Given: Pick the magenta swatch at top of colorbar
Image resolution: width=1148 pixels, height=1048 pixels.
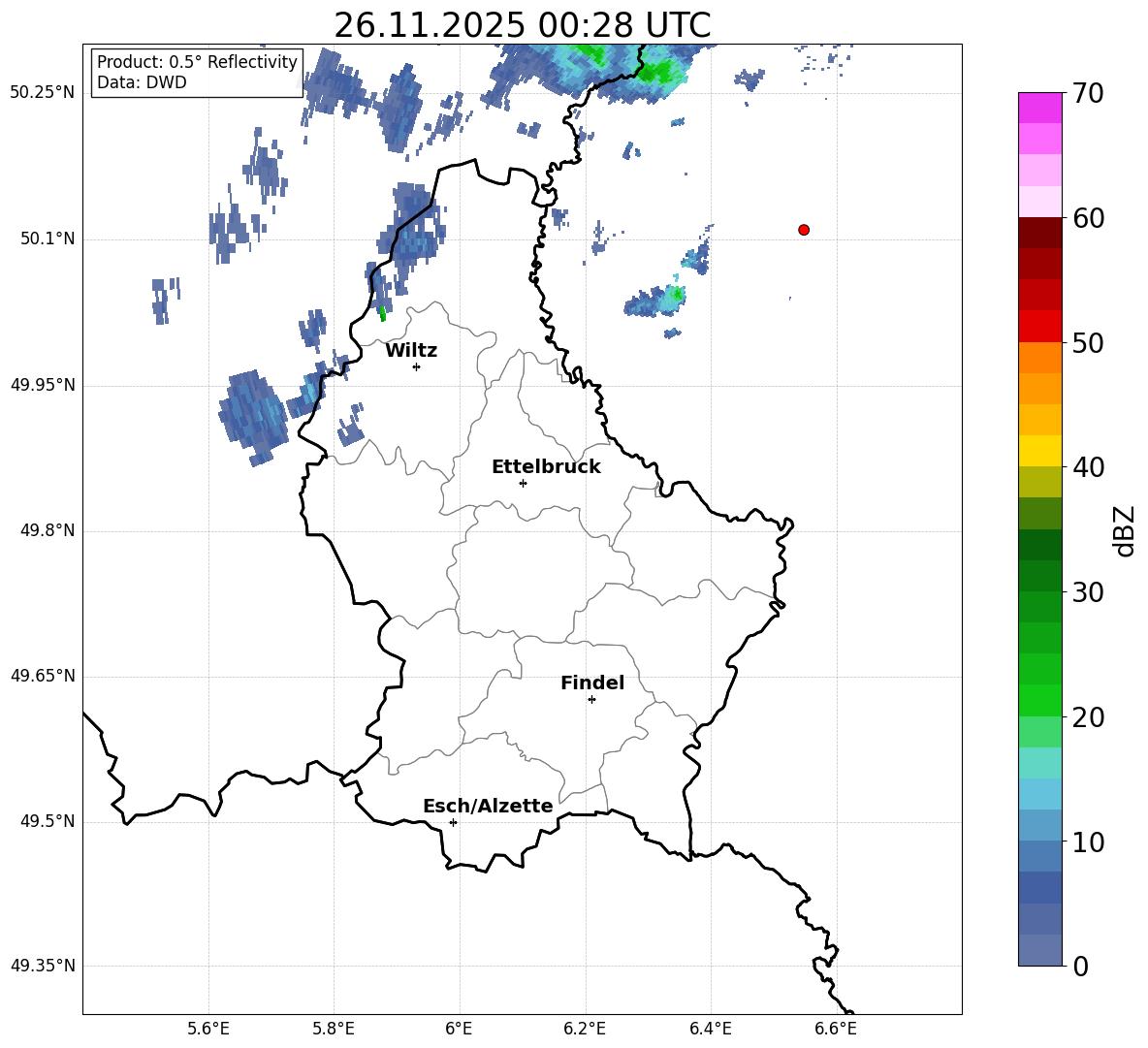Looking at the screenshot, I should tap(1039, 108).
